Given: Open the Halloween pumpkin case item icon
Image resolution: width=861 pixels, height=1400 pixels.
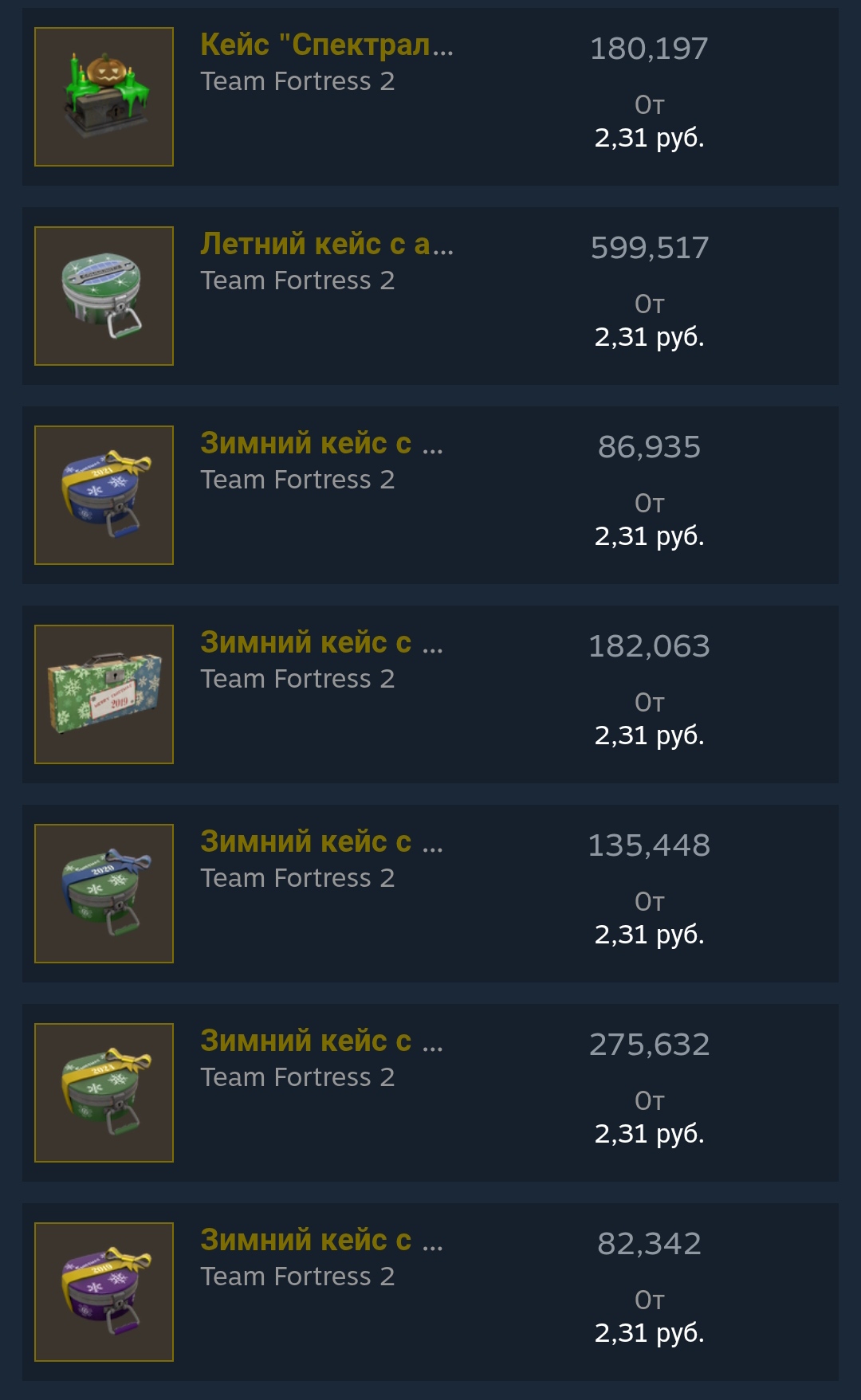Looking at the screenshot, I should pyautogui.click(x=104, y=96).
